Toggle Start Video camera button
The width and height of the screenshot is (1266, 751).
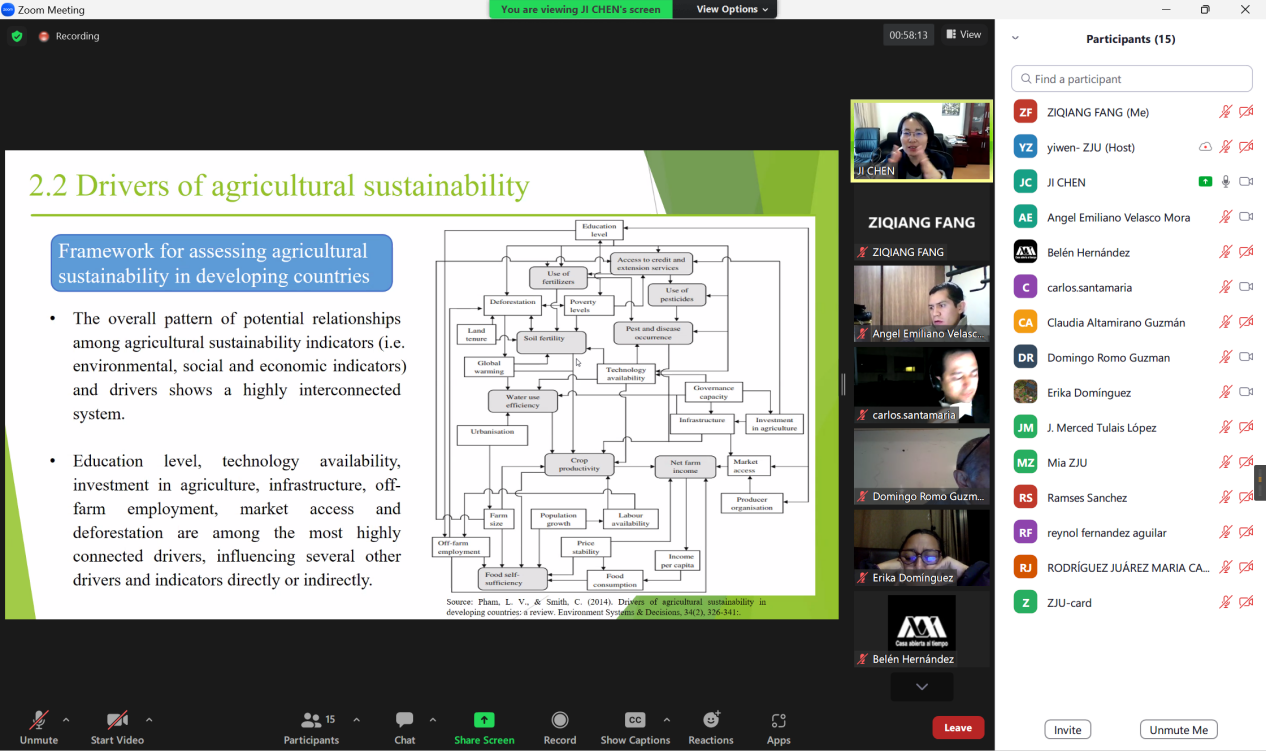(117, 720)
